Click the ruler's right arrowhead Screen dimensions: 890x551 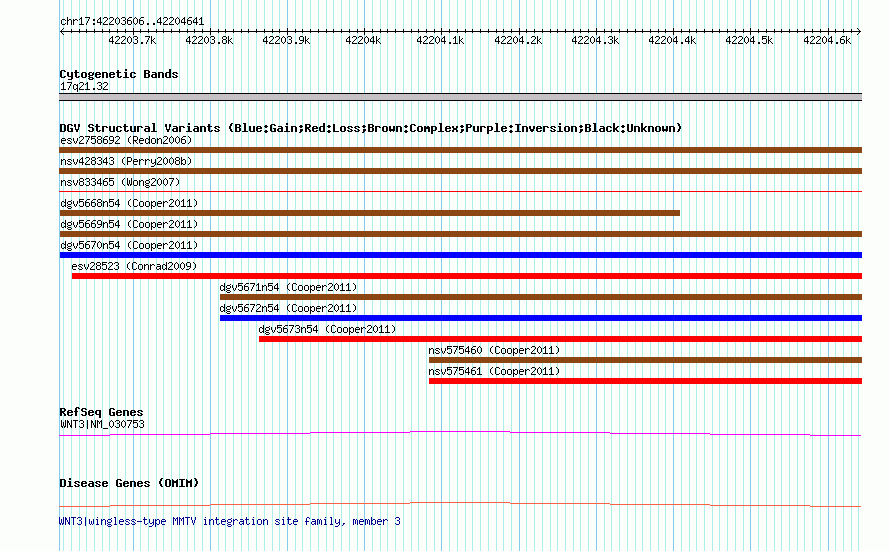coord(859,31)
